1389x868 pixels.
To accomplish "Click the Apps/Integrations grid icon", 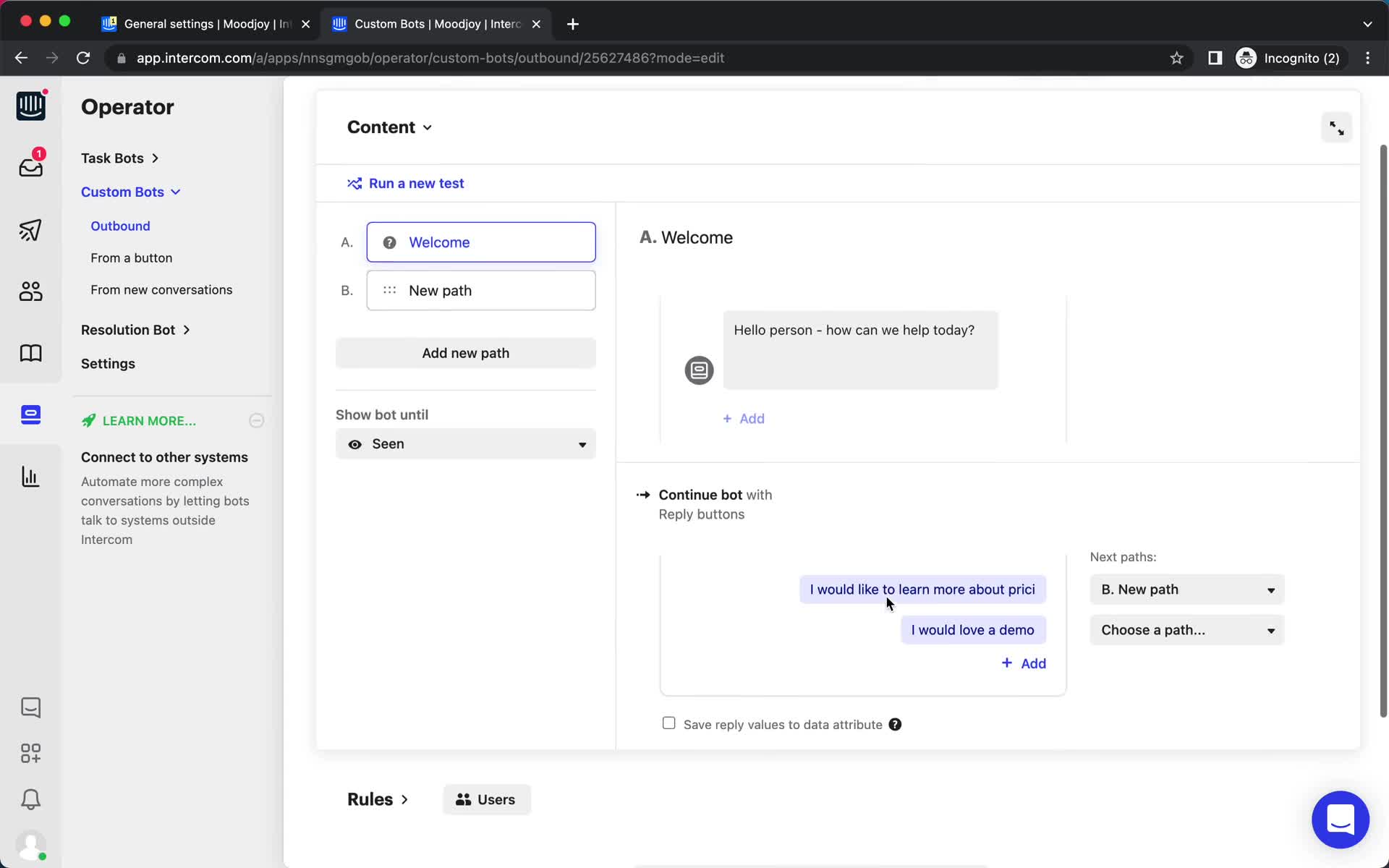I will pyautogui.click(x=30, y=753).
